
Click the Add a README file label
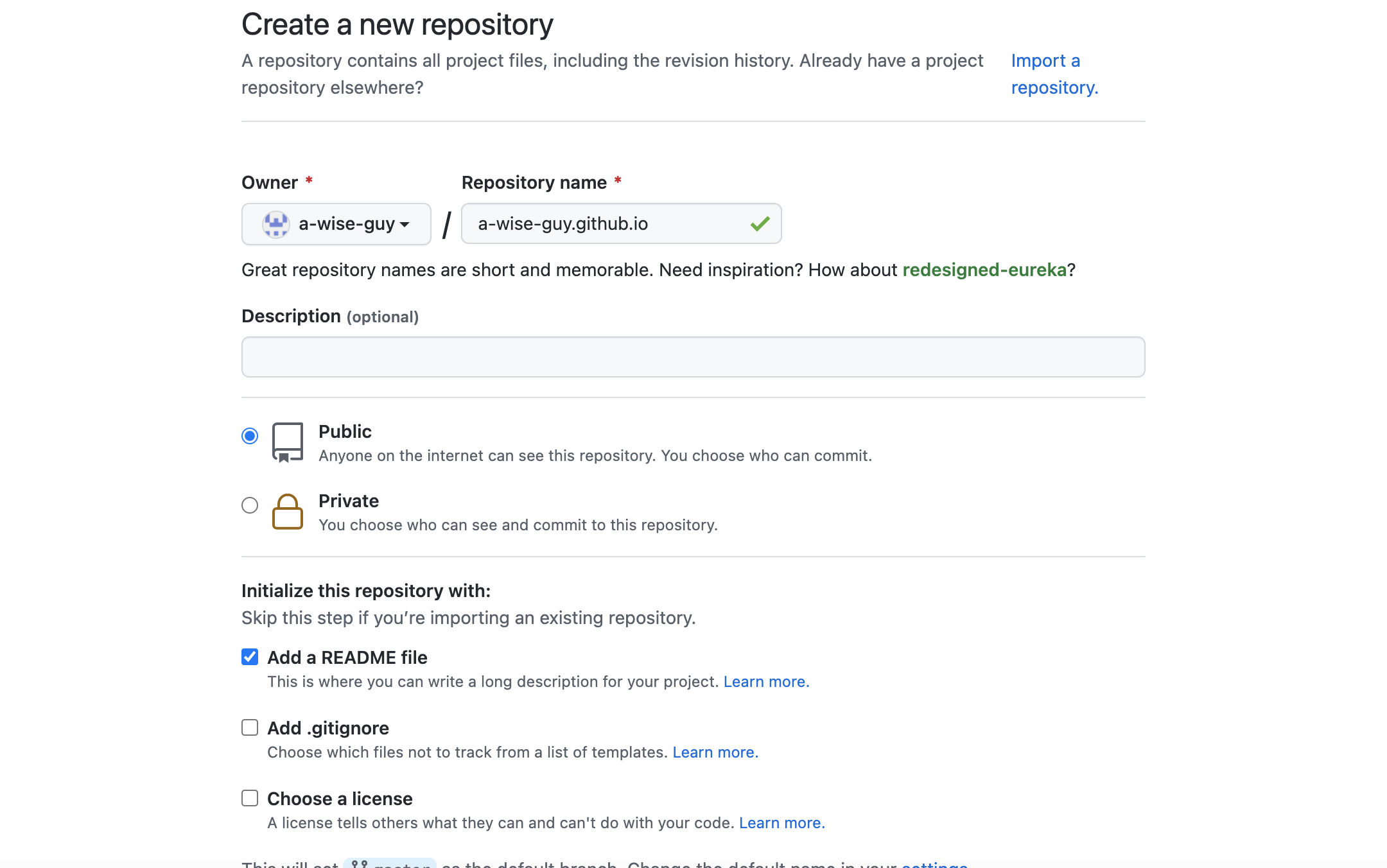[347, 657]
